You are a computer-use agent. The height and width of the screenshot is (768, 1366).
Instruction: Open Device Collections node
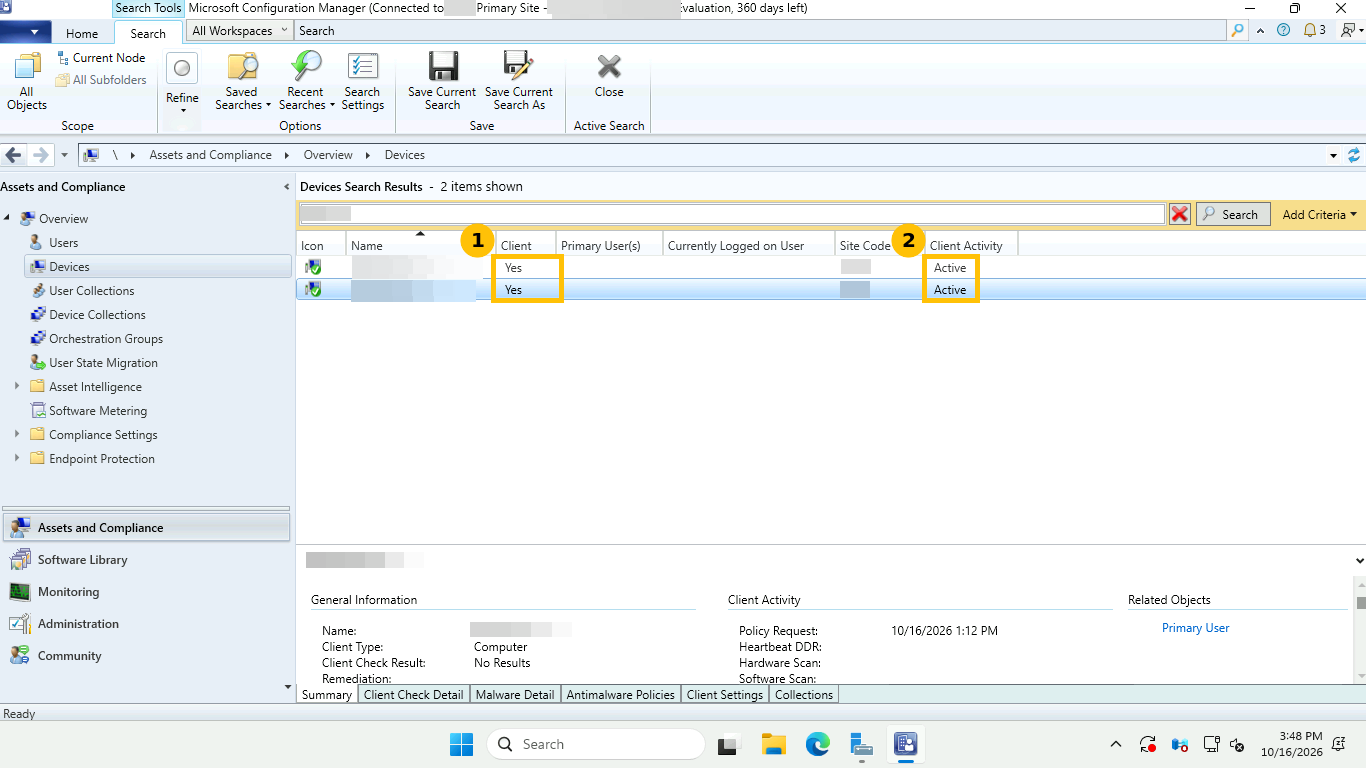tap(97, 315)
